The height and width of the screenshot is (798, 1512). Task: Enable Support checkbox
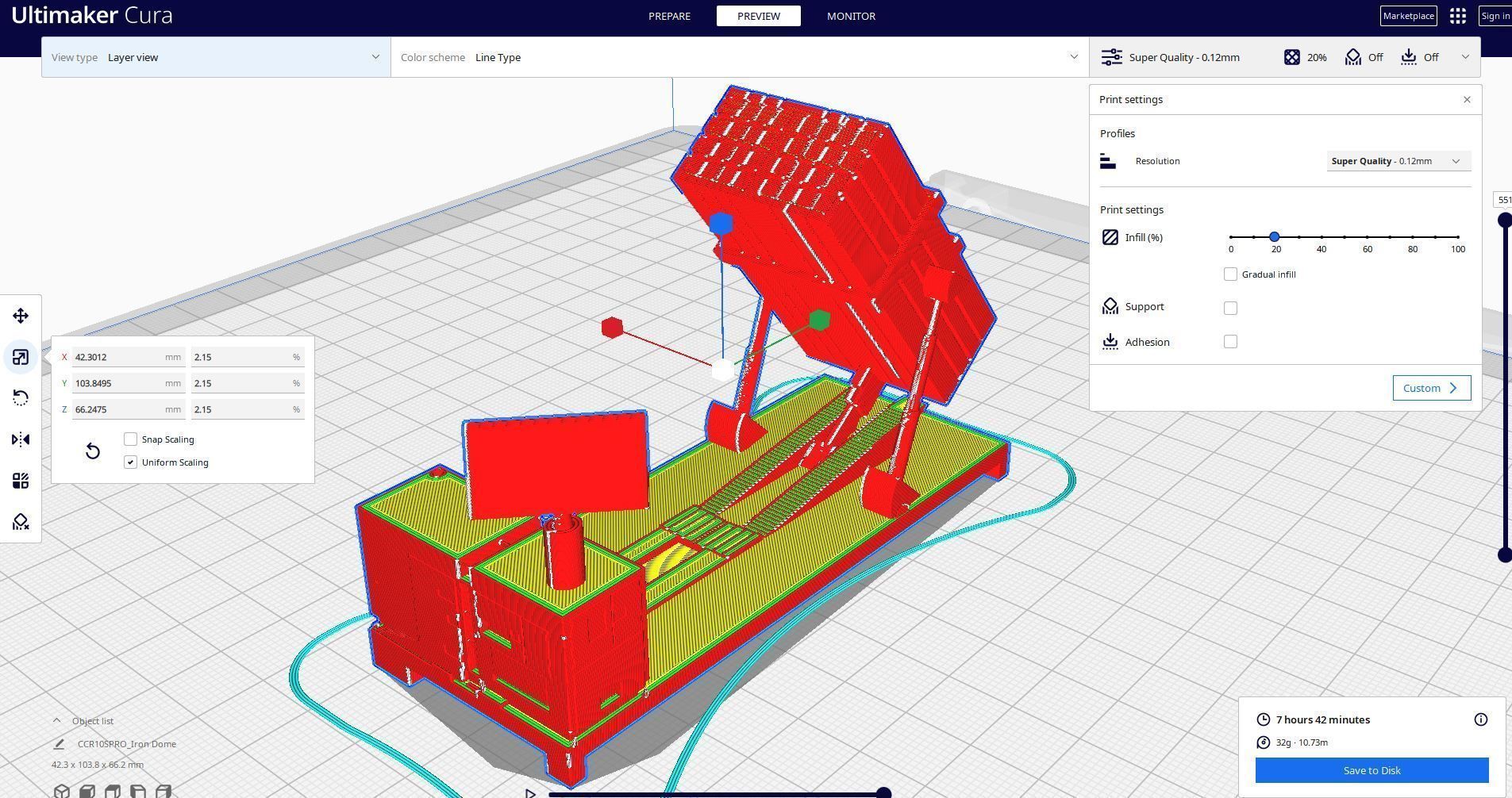(1230, 308)
